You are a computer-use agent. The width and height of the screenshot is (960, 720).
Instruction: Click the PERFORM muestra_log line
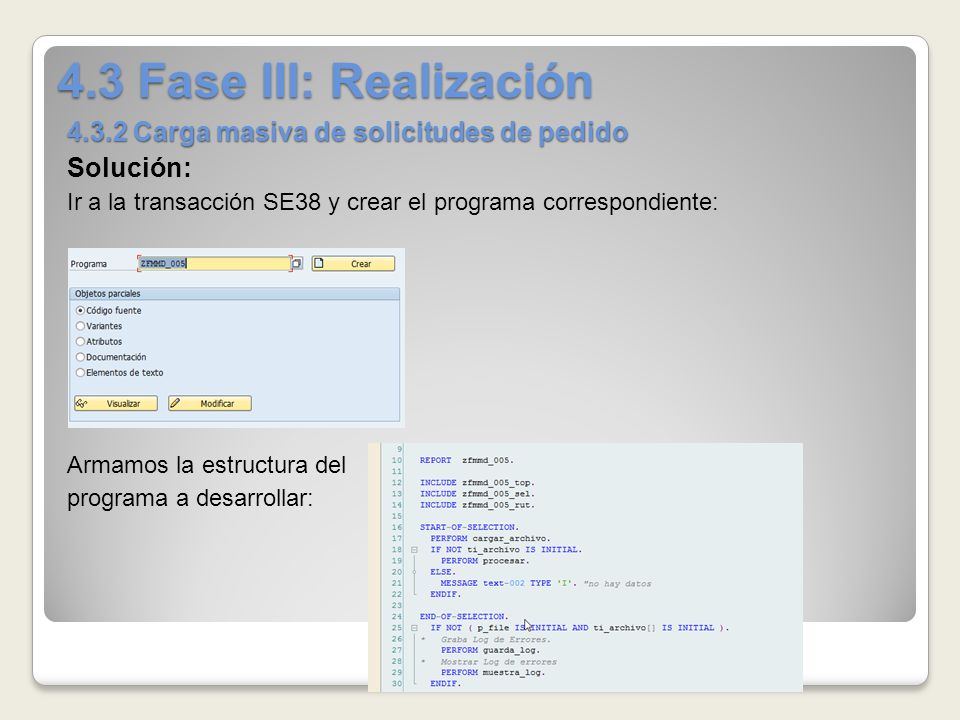tap(493, 672)
